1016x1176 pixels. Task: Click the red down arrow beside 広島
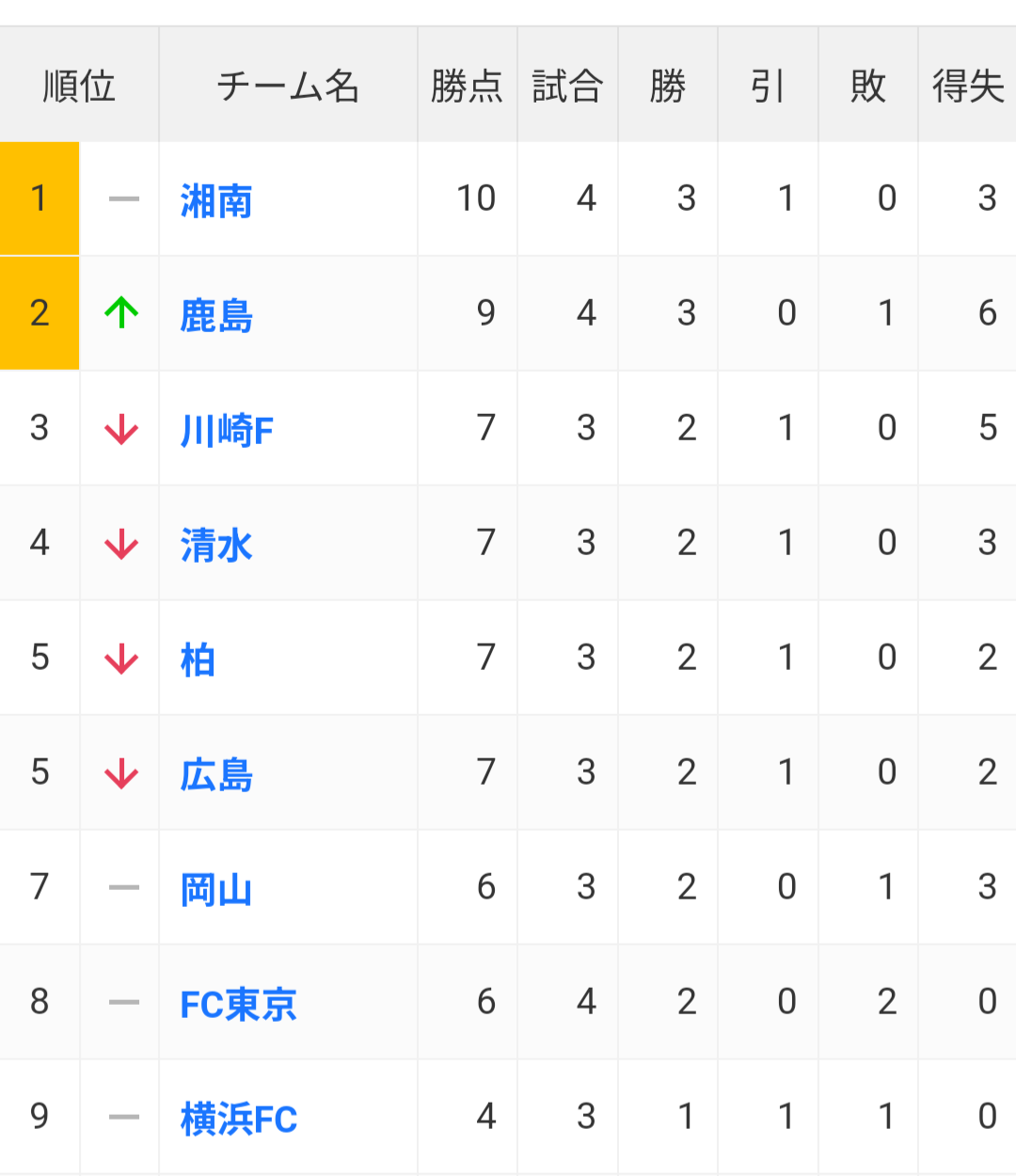coord(121,773)
